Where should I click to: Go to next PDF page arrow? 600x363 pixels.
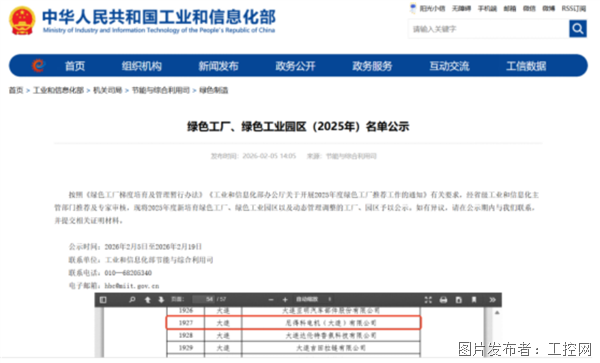(x=161, y=300)
